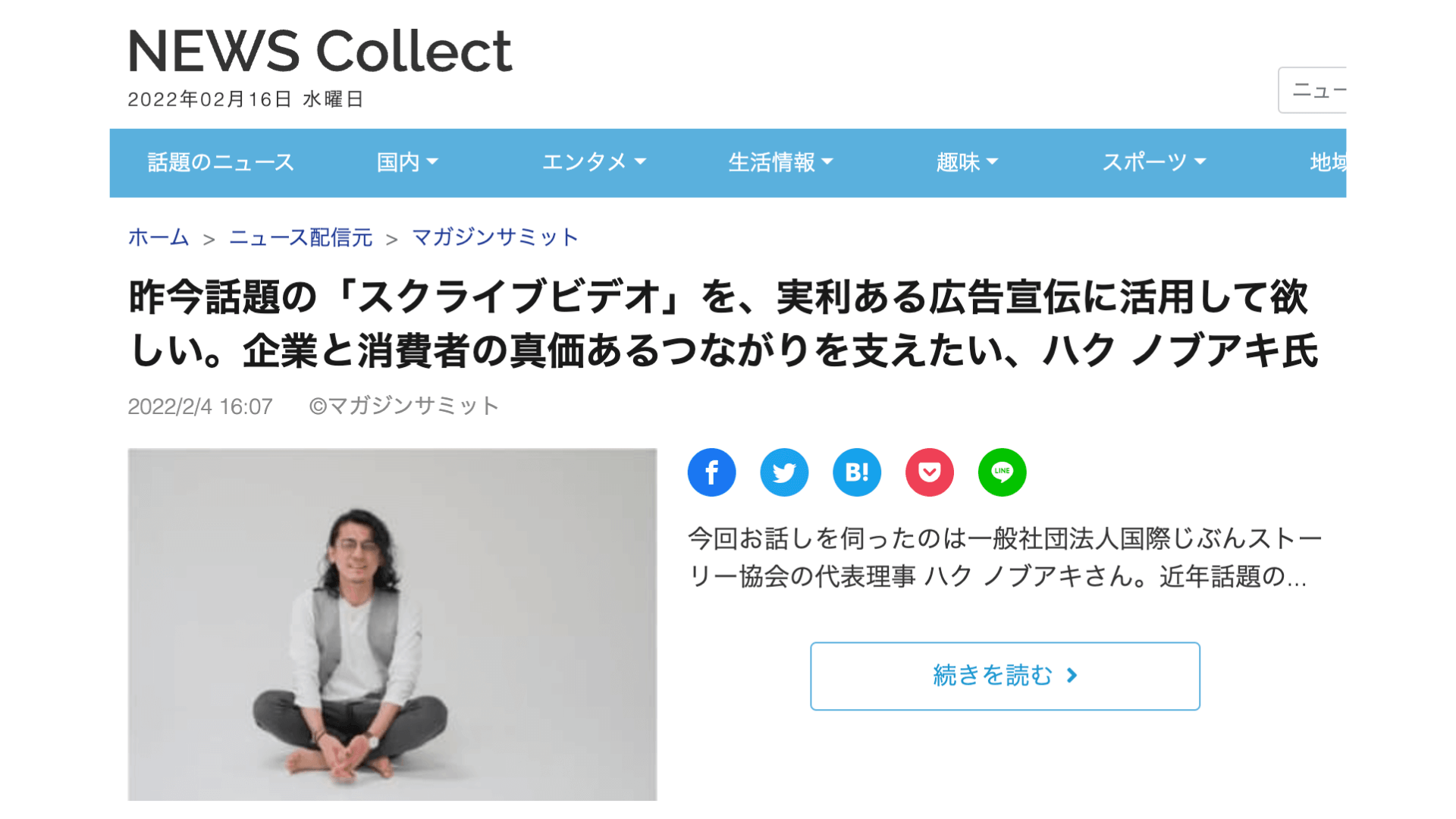Screen dimensions: 1456x819
Task: Send article through LINE icon
Action: (x=1003, y=472)
